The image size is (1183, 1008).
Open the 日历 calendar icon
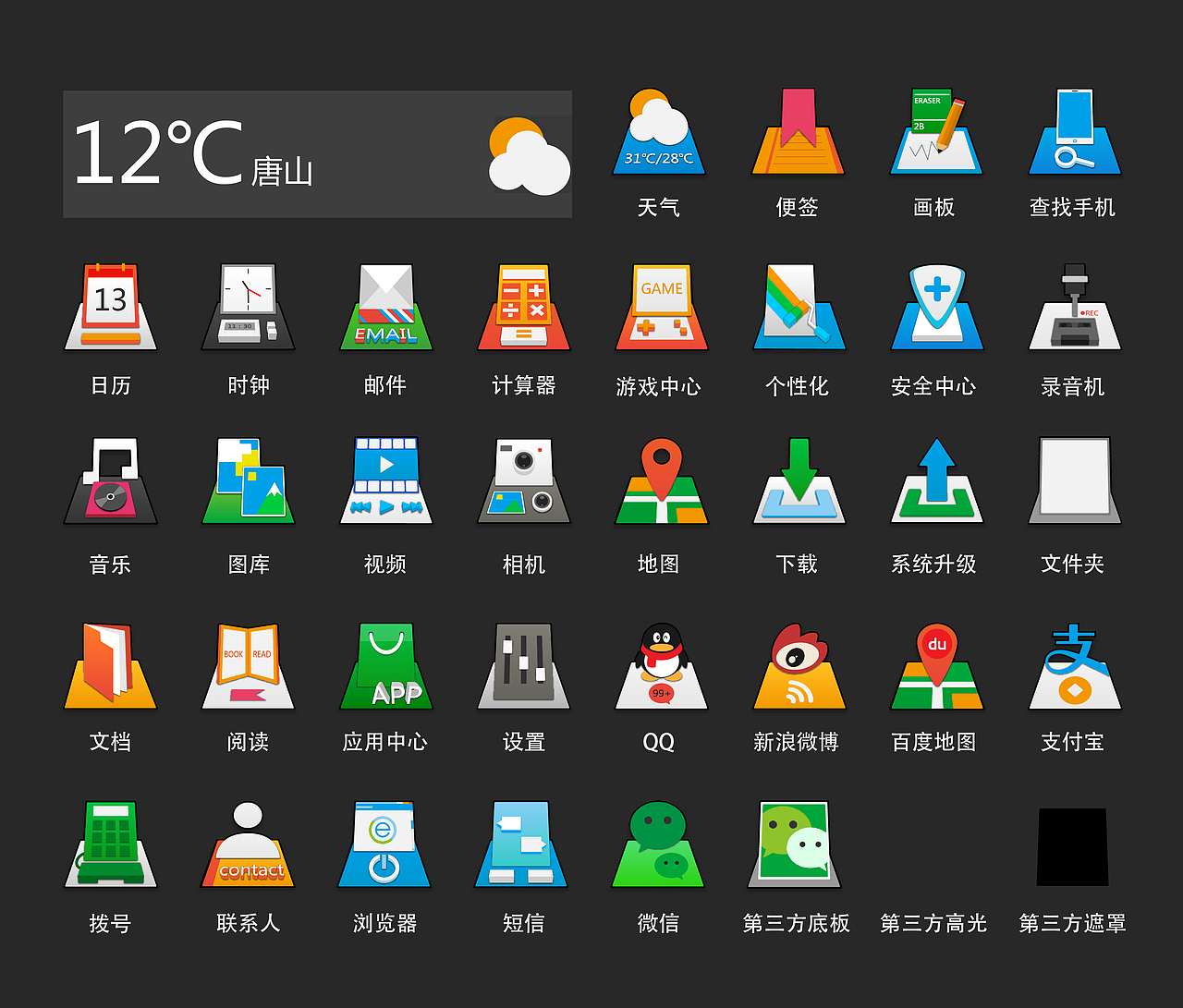coord(110,307)
